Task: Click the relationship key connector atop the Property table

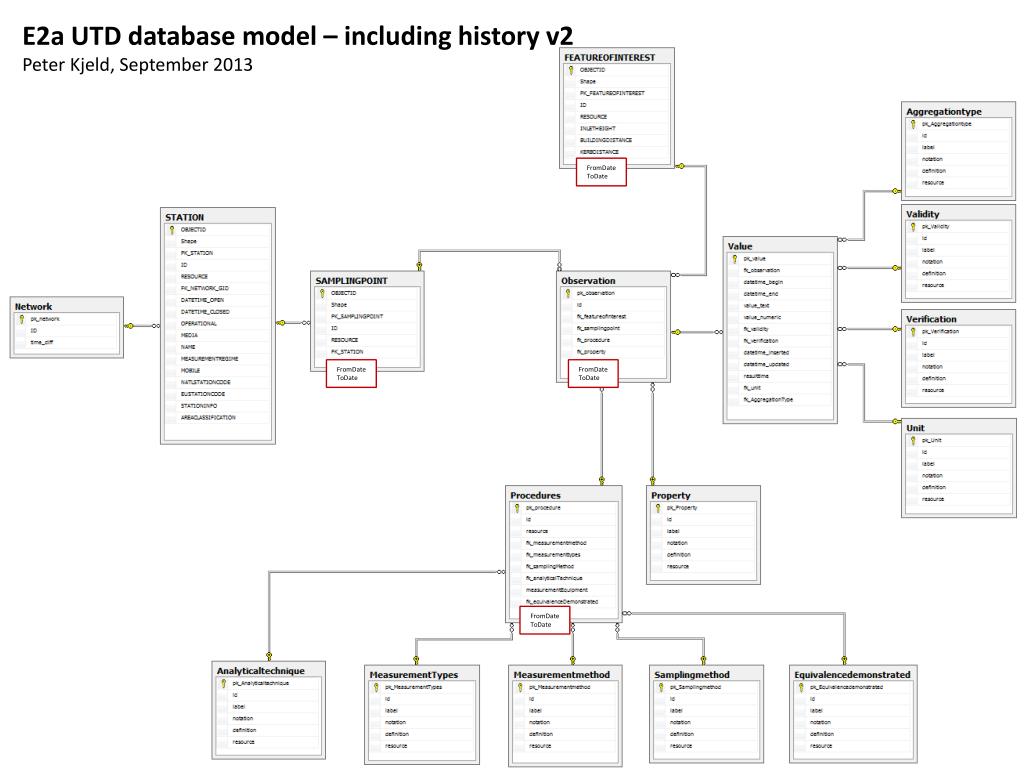Action: click(x=652, y=480)
